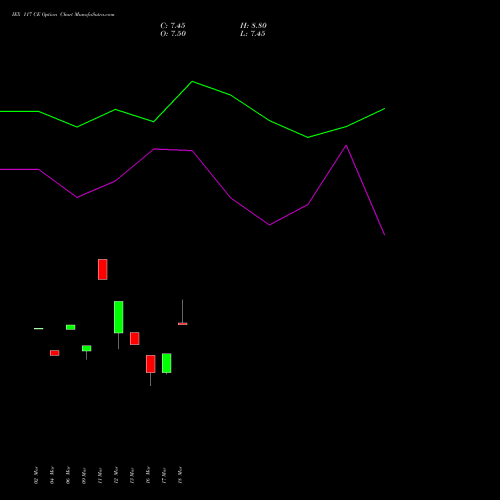Click the last candle with long upper wick

(x=183, y=324)
